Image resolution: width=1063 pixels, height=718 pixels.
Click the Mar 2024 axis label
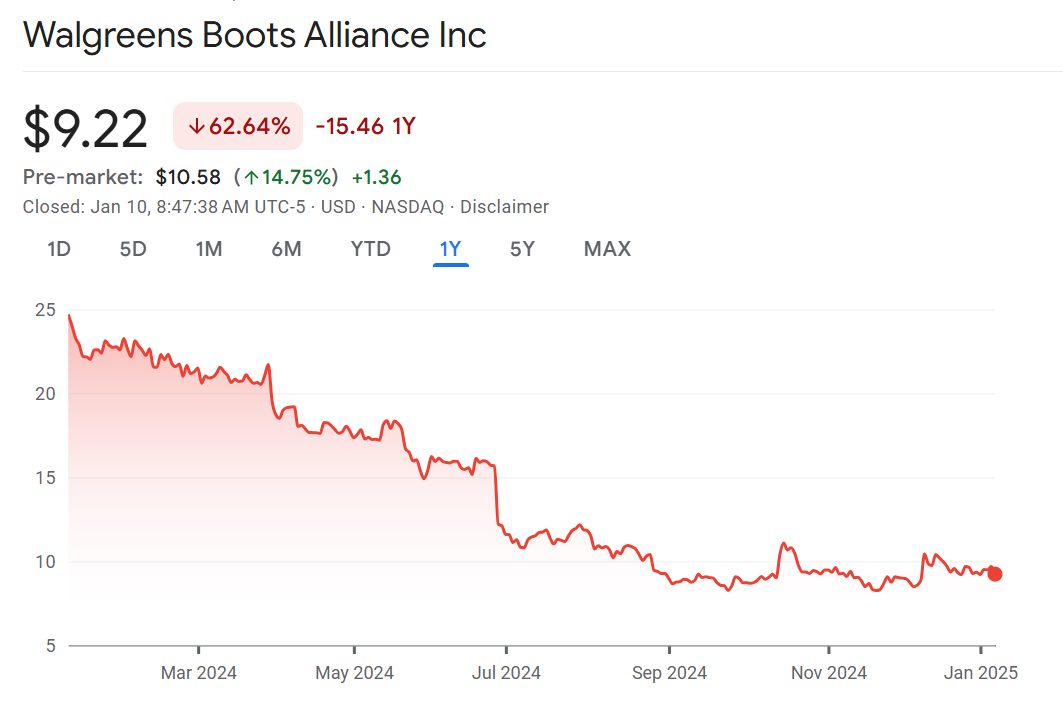point(199,673)
